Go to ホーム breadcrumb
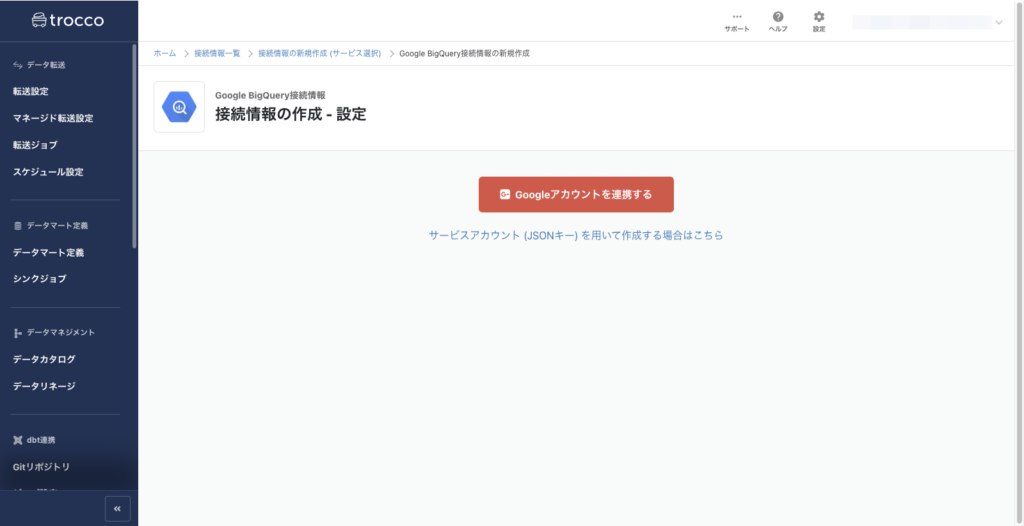 tap(164, 53)
